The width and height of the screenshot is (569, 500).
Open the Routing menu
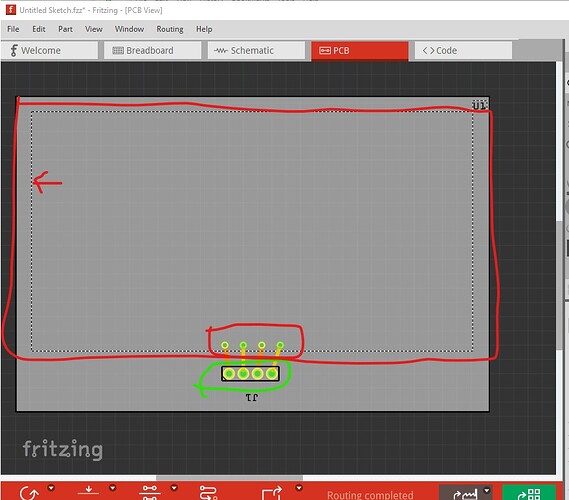[x=170, y=29]
